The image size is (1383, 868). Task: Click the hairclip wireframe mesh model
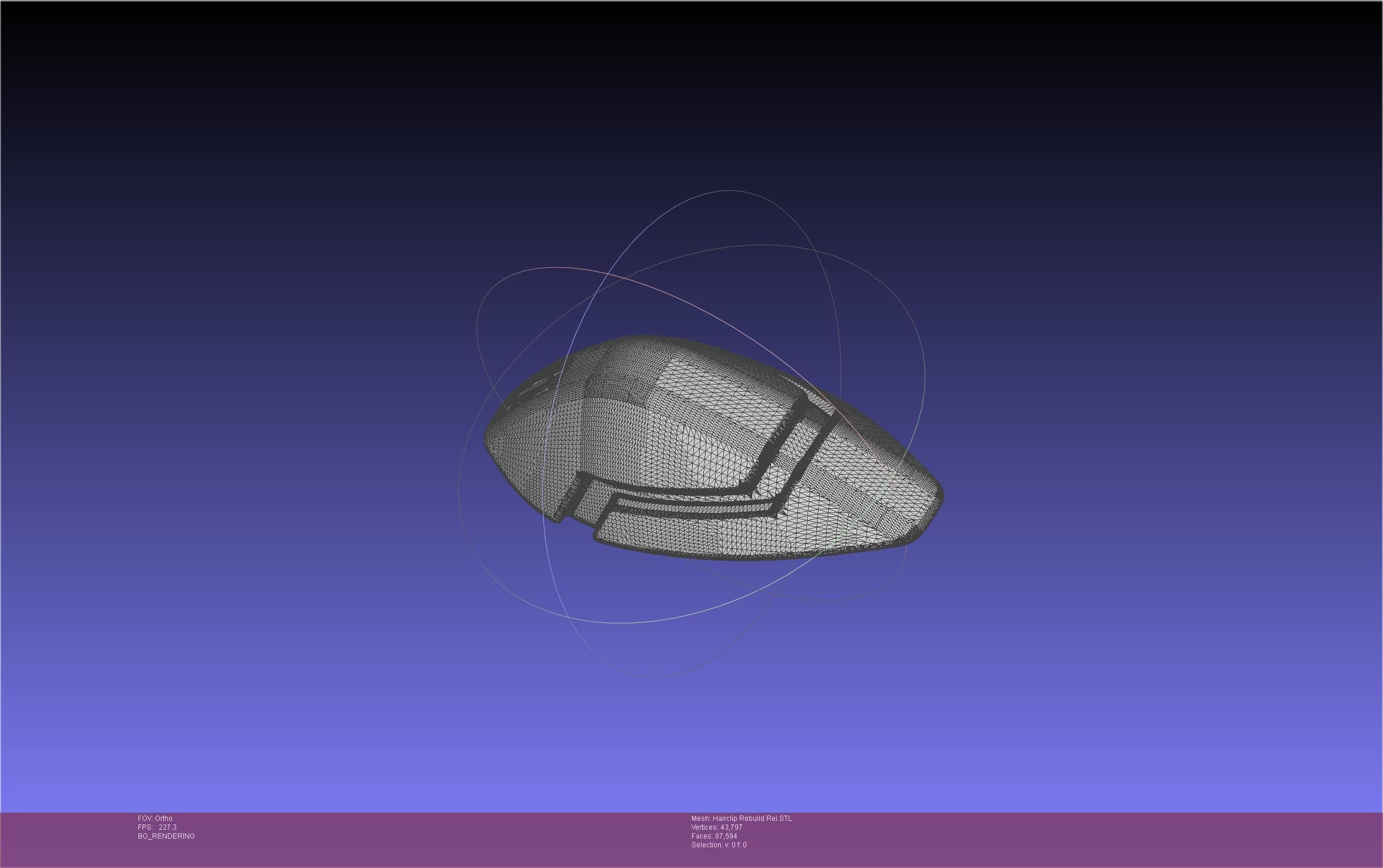pos(713,449)
